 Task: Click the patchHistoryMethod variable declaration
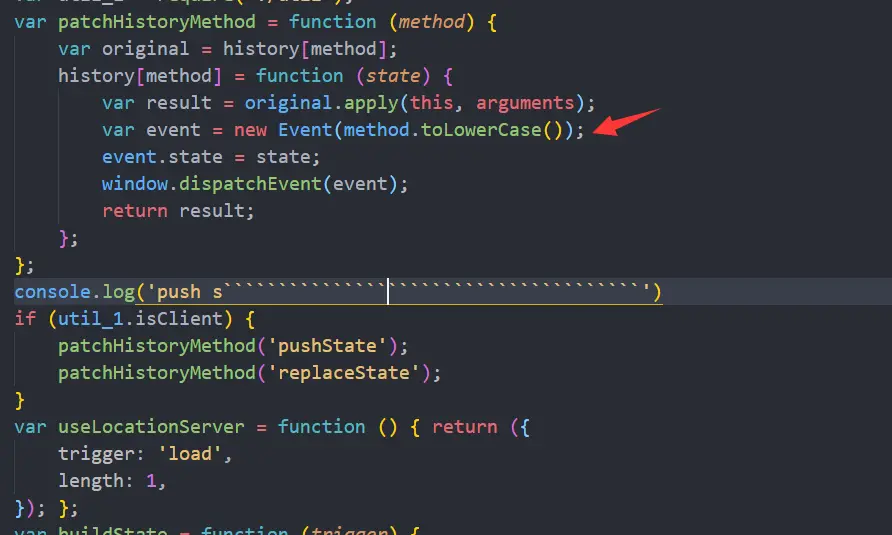tap(157, 22)
